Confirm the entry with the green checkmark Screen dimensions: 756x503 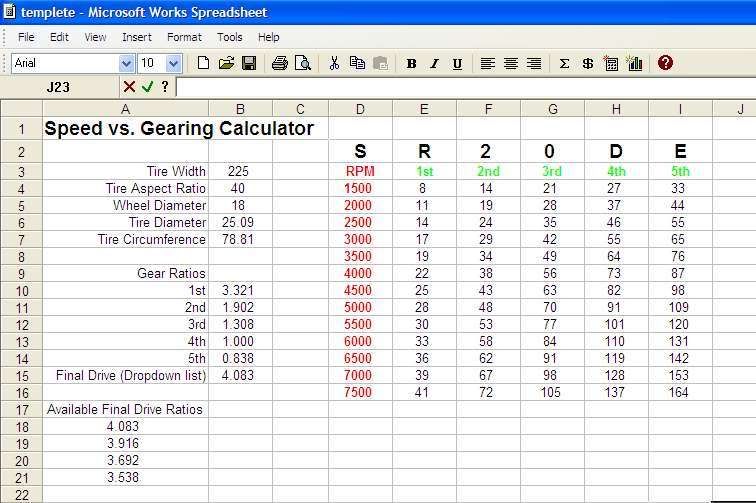148,87
